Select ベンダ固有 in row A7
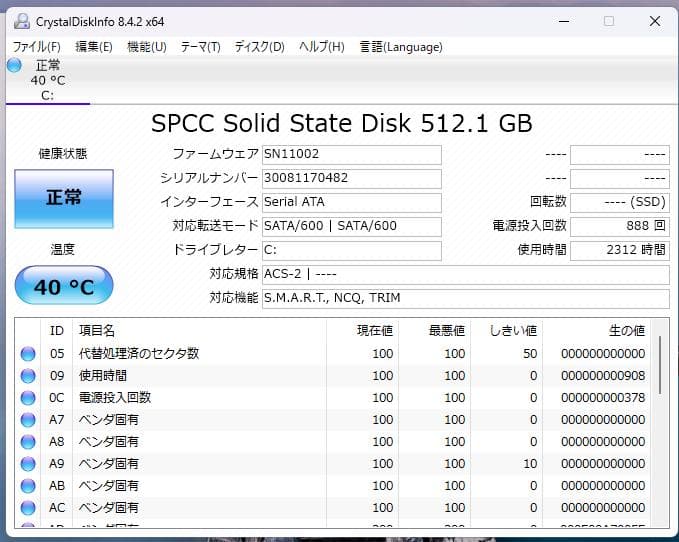Screen dimensions: 679x542 point(109,419)
